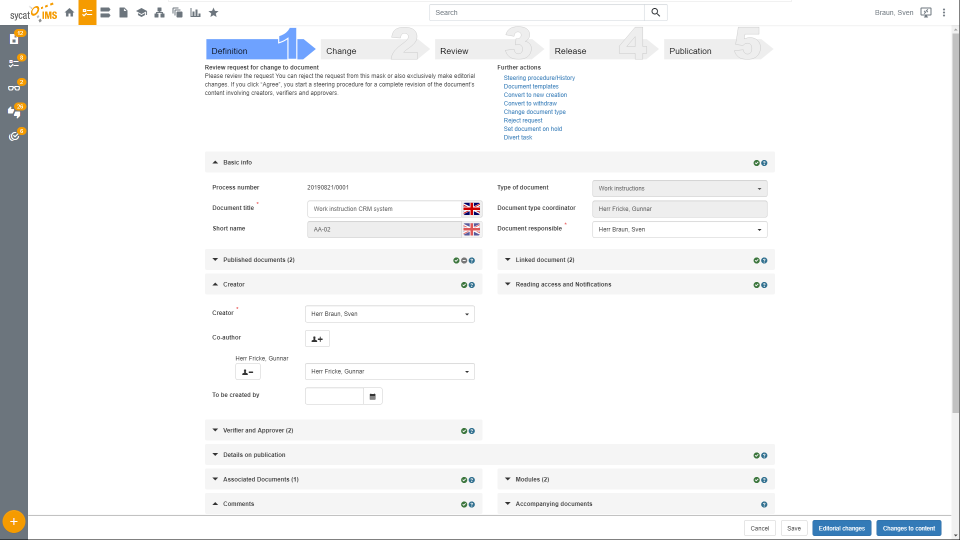Click Reject request link
Image resolution: width=960 pixels, height=540 pixels.
coord(523,121)
